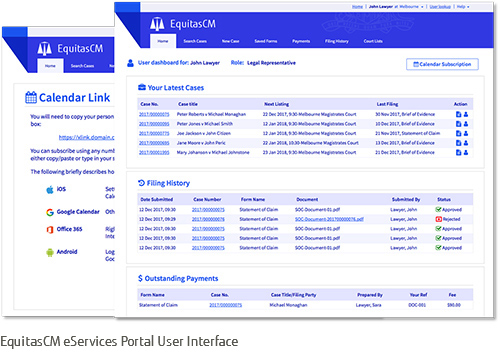Open person action for Peter Jones v Michael Smith
Viewport: 500px width, 360px height.
click(466, 124)
